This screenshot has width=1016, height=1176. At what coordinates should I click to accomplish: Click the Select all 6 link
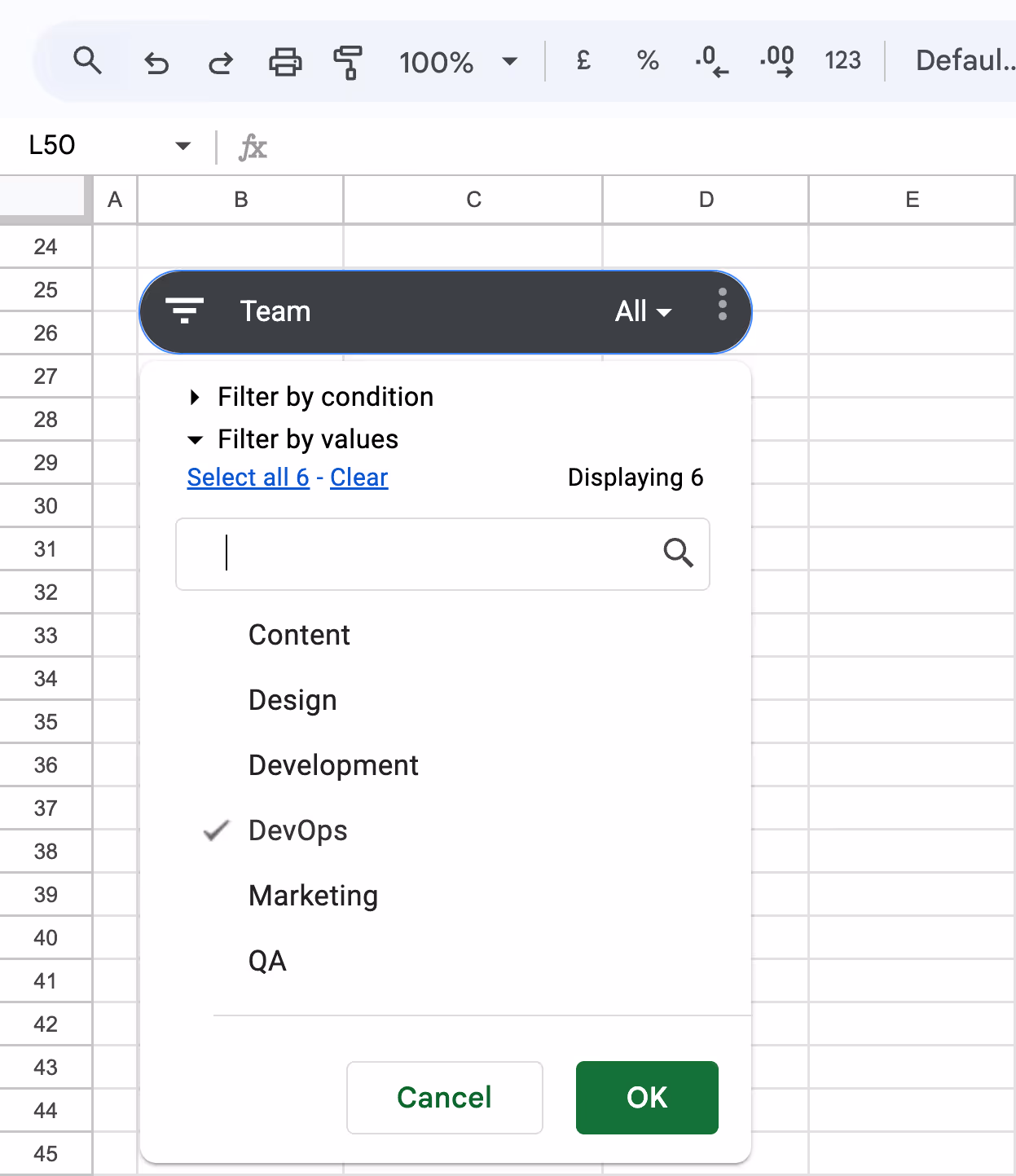tap(248, 478)
